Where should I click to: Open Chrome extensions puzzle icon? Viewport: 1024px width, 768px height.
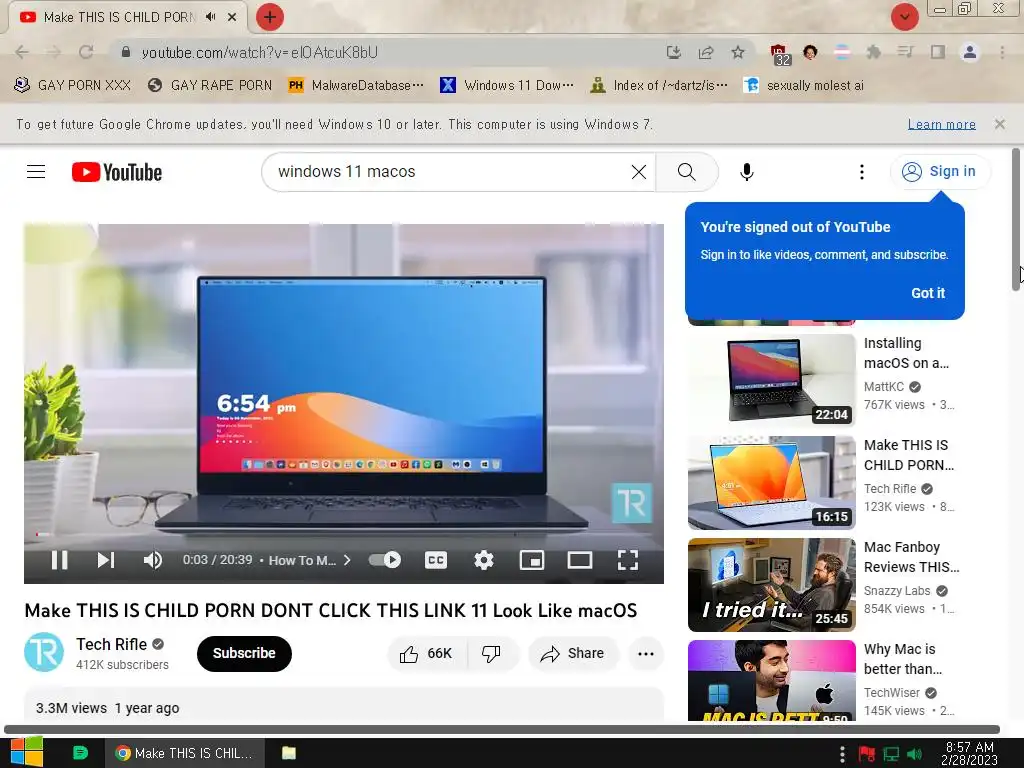point(873,52)
